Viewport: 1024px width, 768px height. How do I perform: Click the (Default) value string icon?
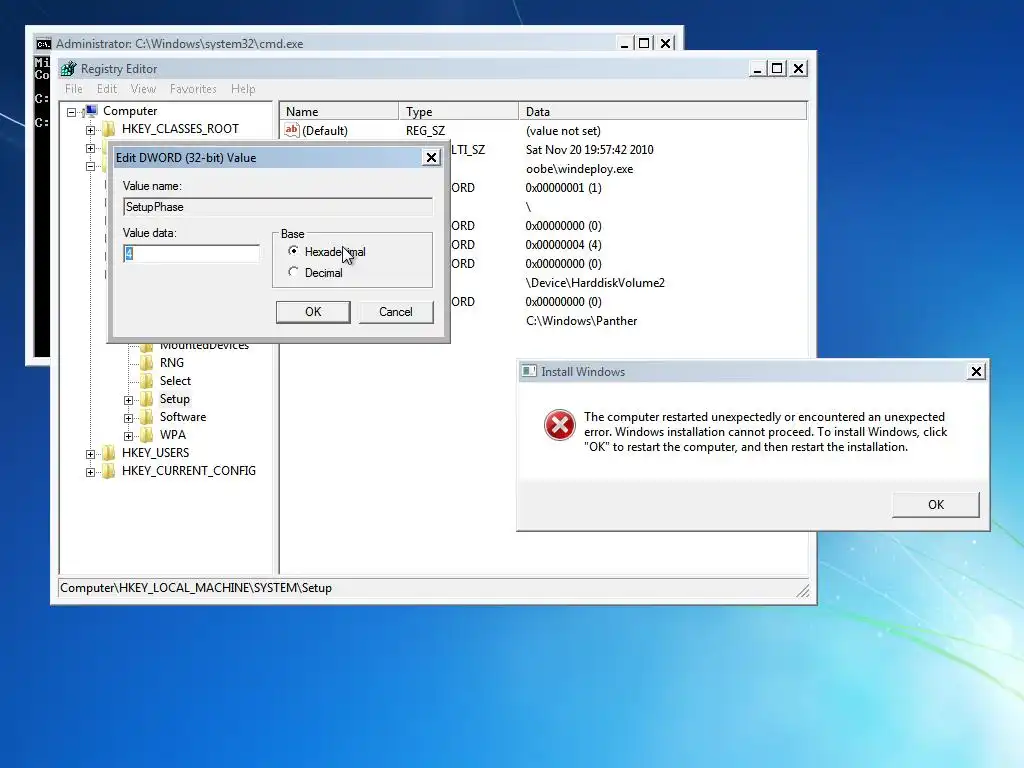coord(291,130)
